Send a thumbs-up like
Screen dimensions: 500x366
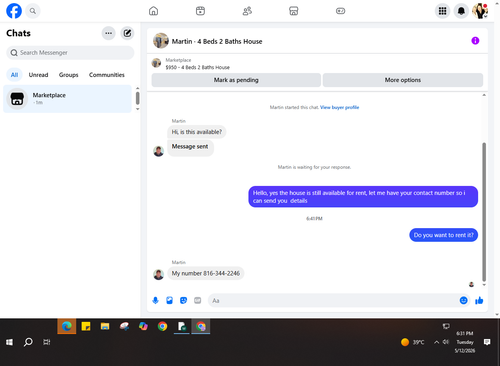[479, 300]
